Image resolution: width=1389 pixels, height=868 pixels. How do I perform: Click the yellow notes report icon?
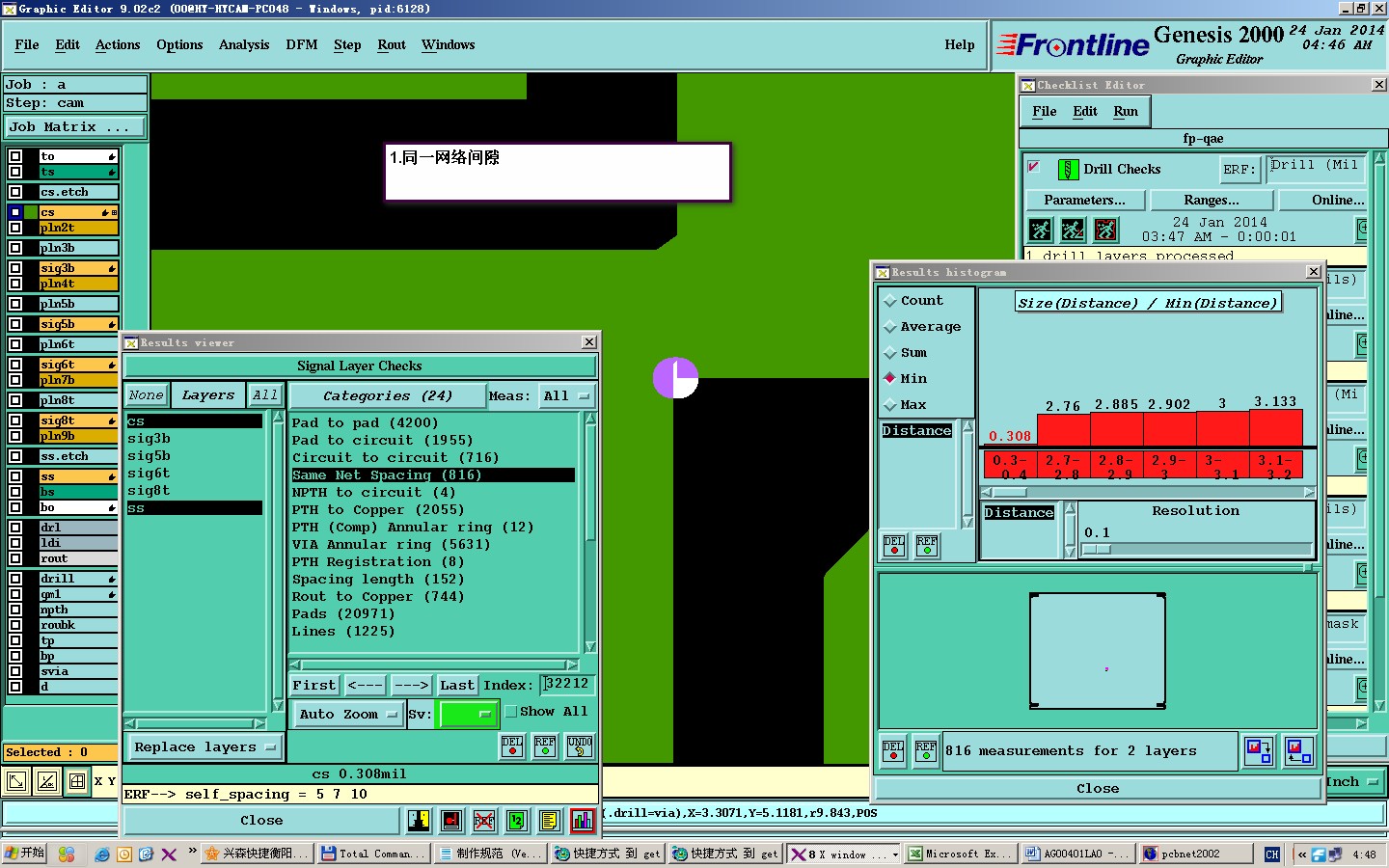550,821
